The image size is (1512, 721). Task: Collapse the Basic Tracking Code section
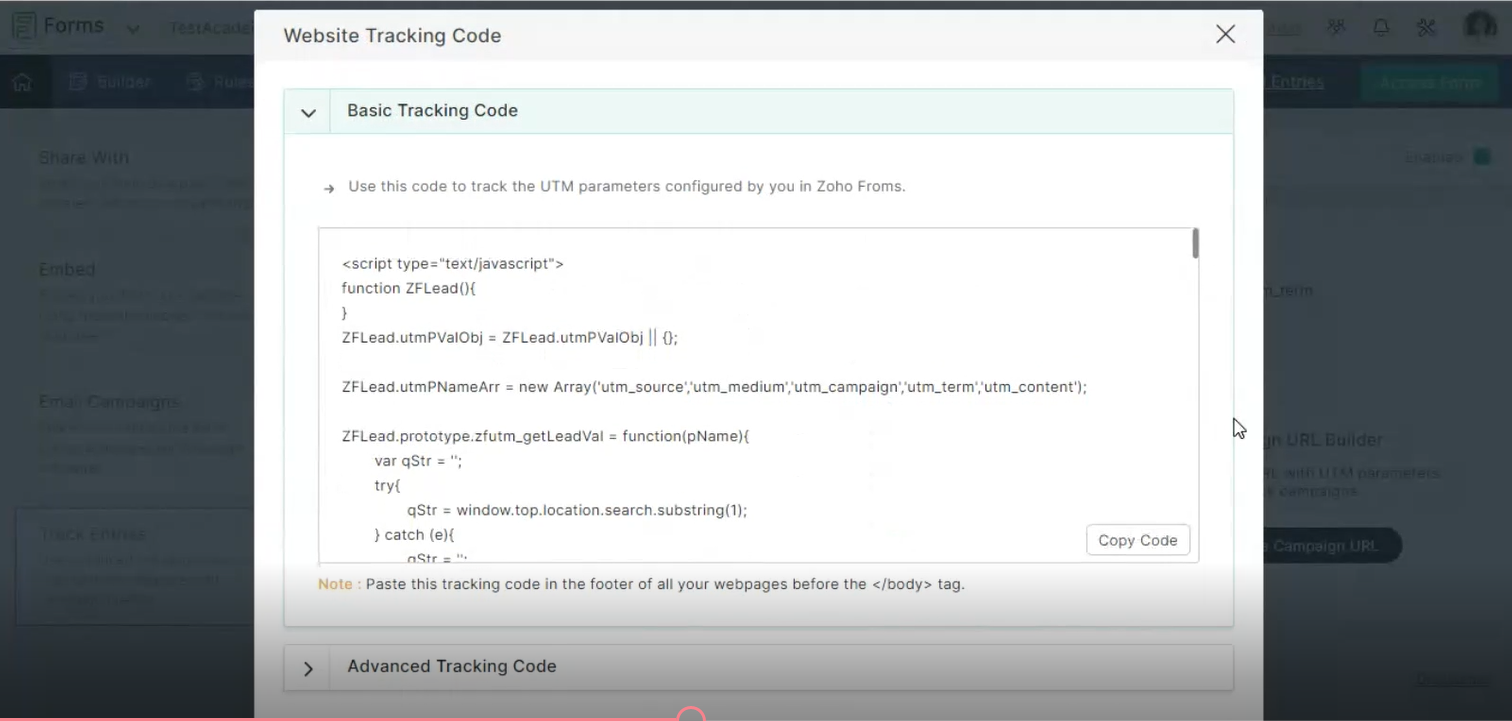pos(308,112)
